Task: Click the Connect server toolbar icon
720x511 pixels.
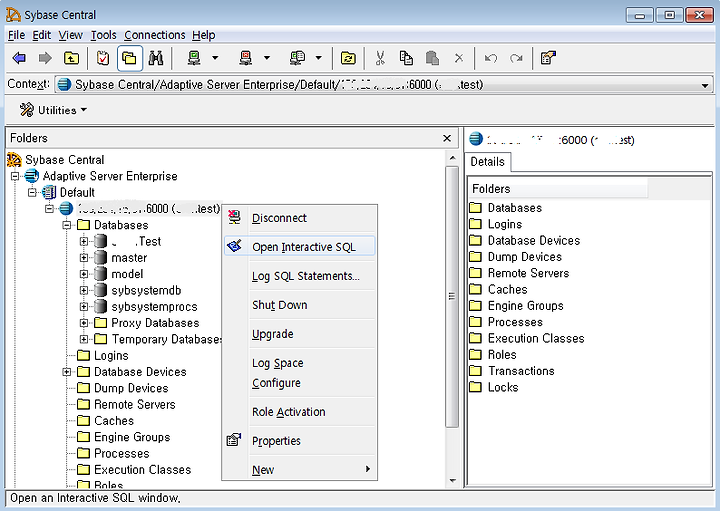Action: 194,58
